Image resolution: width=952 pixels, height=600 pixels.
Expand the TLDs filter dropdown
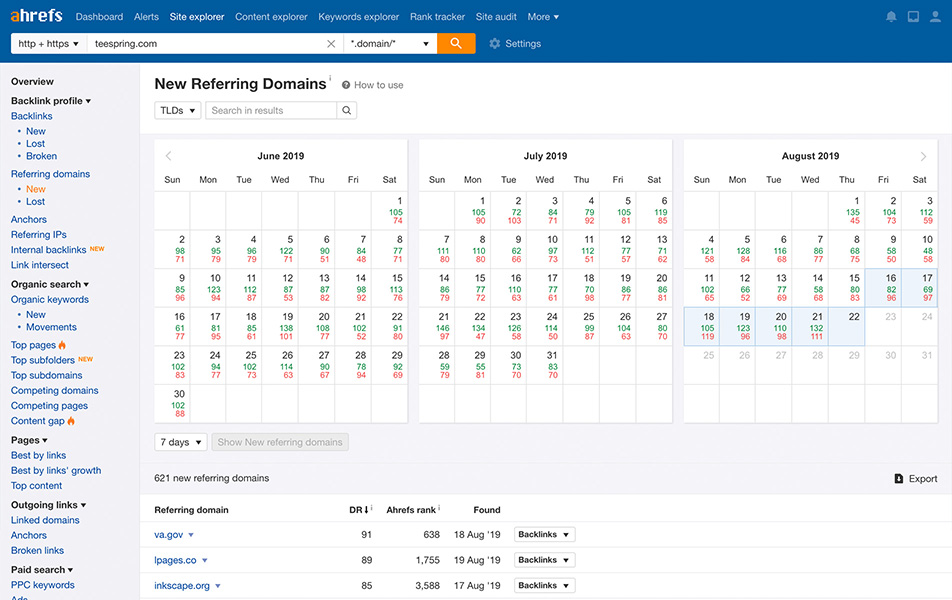pos(177,111)
